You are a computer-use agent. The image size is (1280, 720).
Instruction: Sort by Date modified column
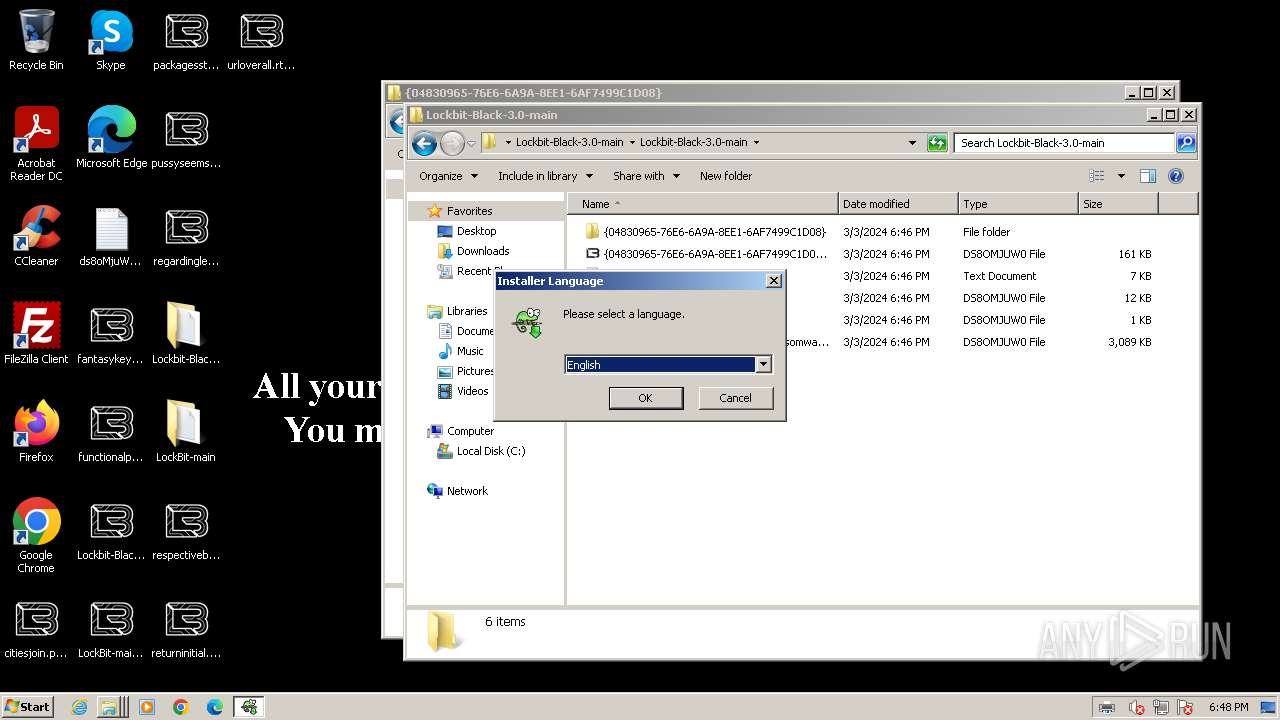click(898, 204)
